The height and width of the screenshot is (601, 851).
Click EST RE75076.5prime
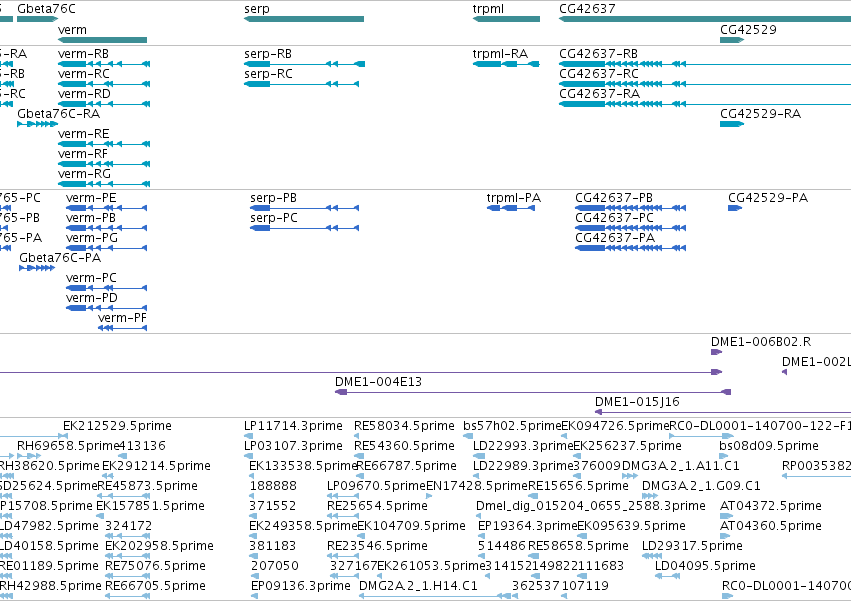(155, 566)
